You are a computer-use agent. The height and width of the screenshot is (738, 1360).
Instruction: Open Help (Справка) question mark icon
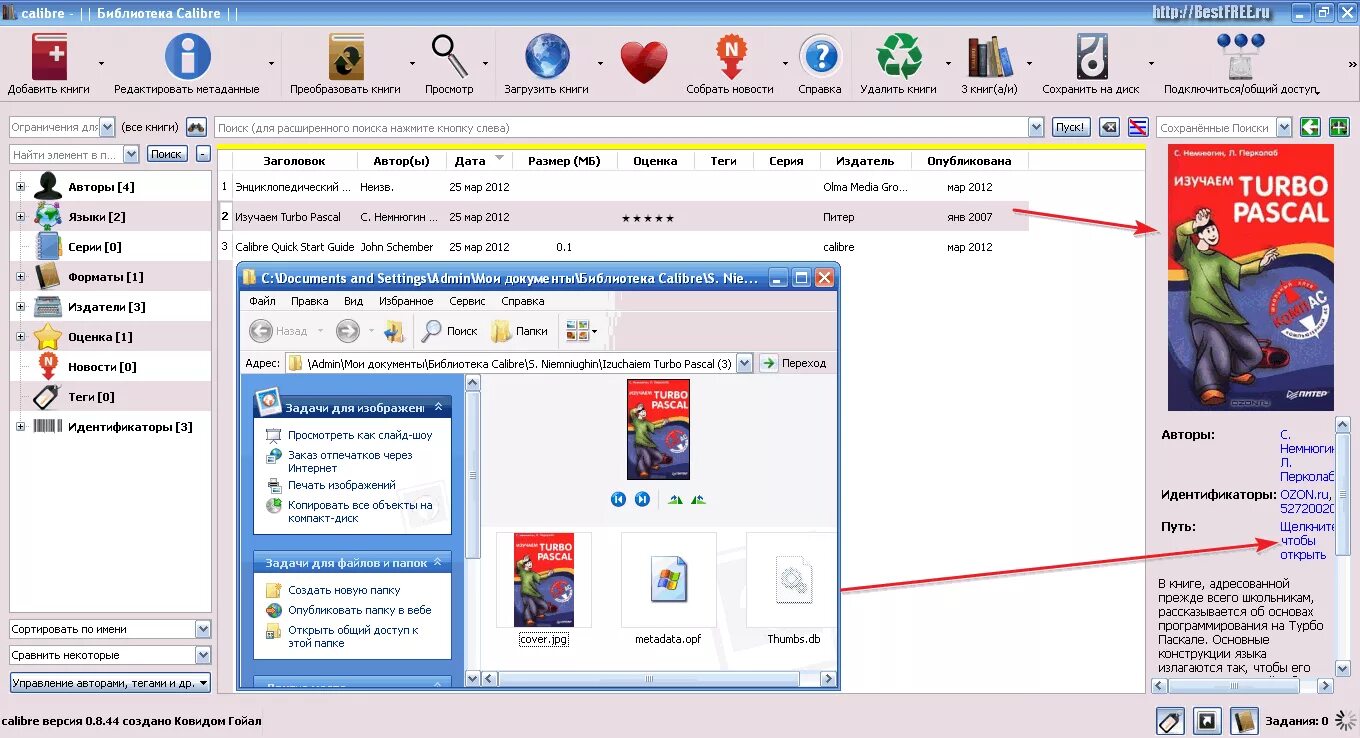[820, 57]
